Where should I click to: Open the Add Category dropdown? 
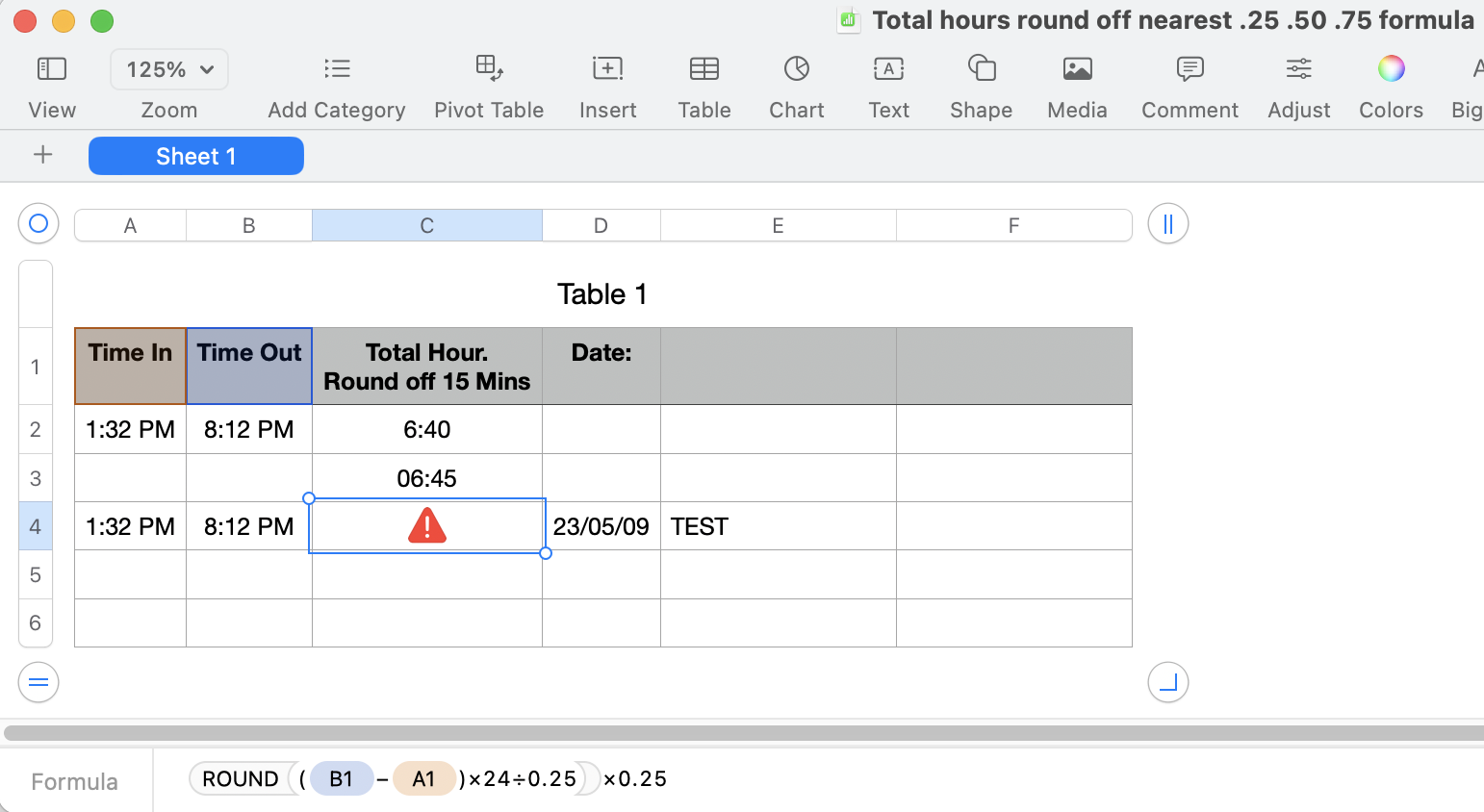[x=336, y=82]
